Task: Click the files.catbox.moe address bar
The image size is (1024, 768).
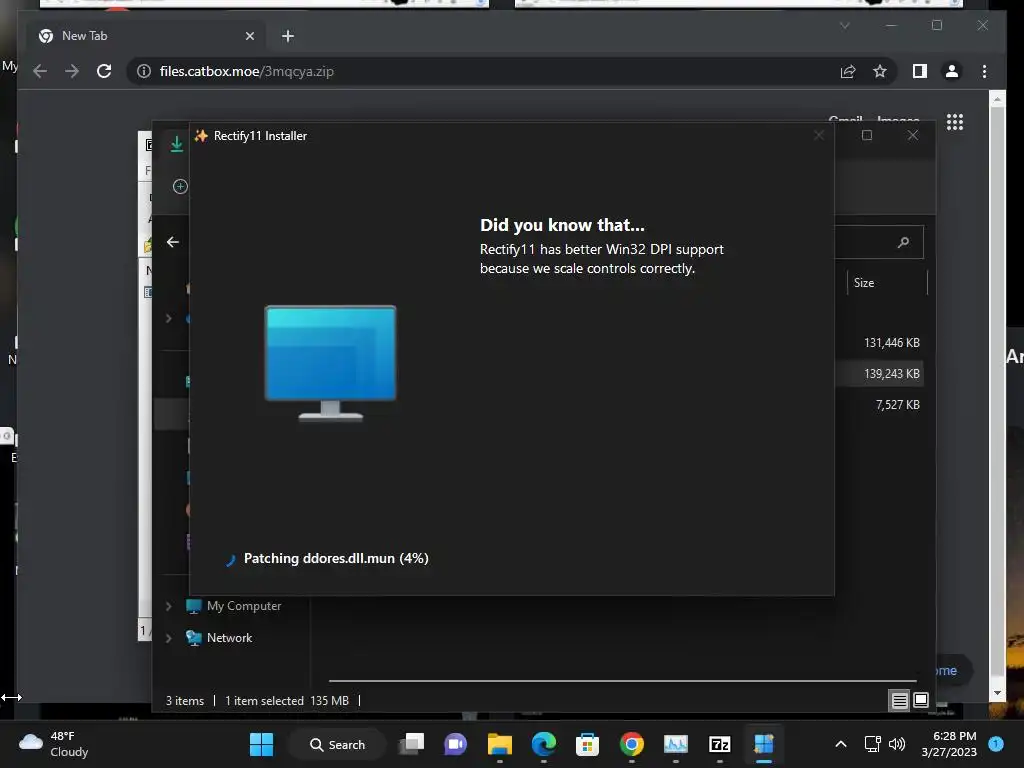Action: 483,71
